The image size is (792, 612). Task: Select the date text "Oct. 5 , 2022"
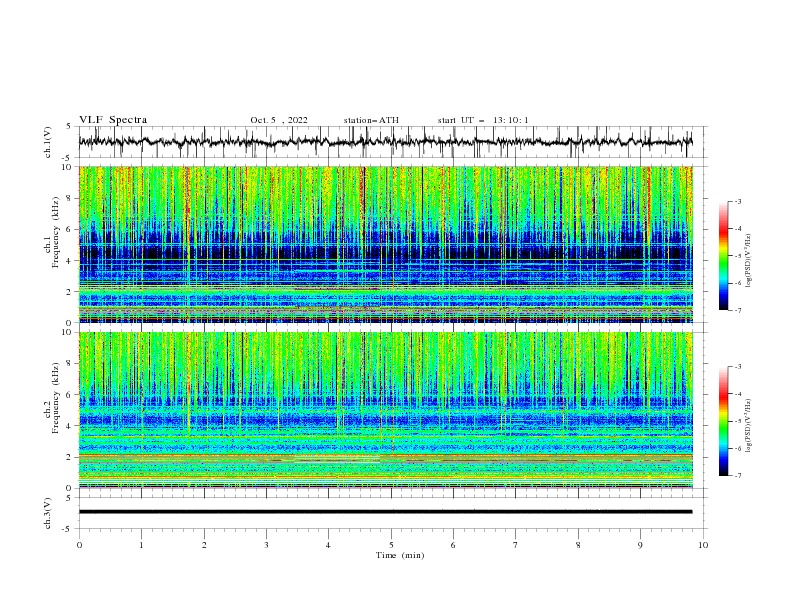pos(279,120)
